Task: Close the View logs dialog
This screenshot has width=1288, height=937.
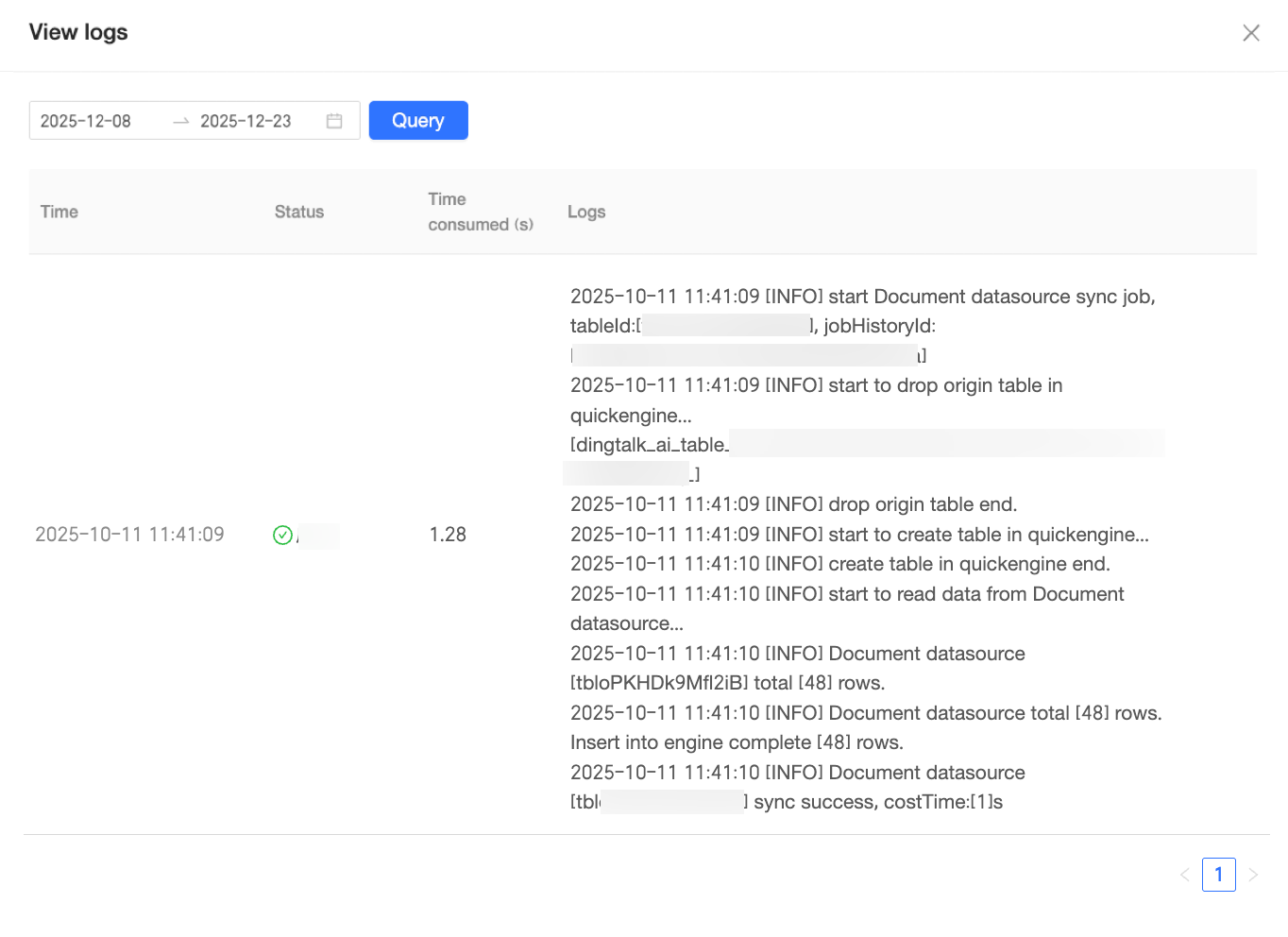Action: coord(1251,33)
